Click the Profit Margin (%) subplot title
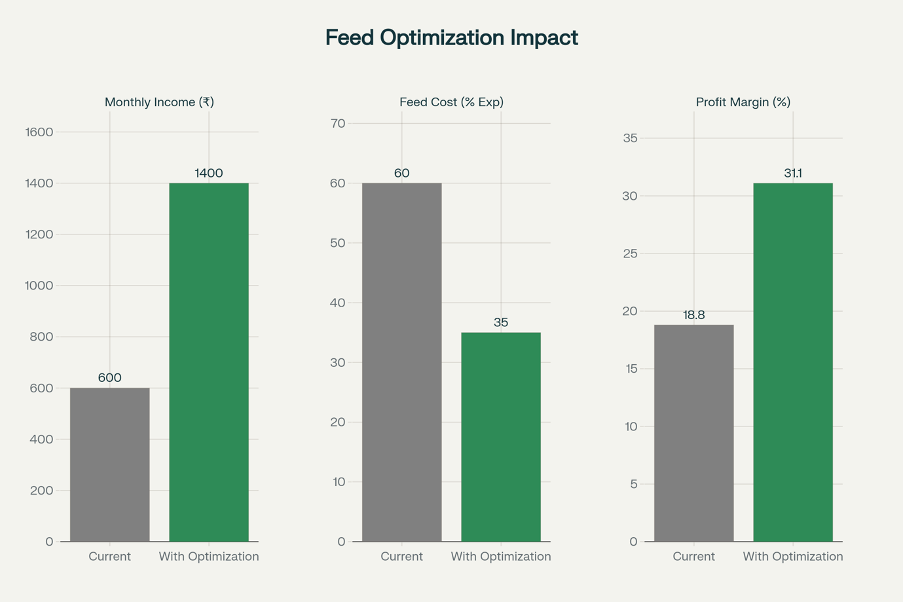This screenshot has width=904, height=602. [743, 102]
